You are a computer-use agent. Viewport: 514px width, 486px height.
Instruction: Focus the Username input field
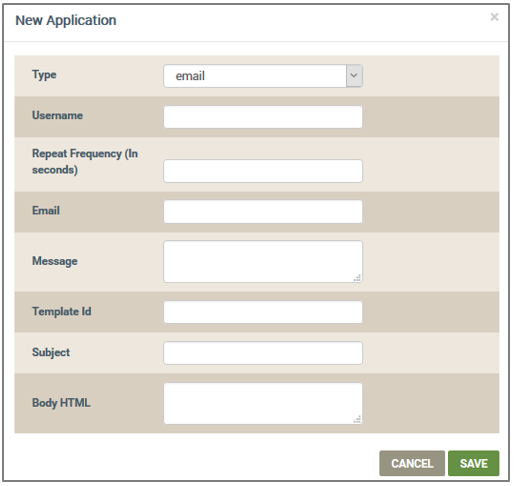pyautogui.click(x=263, y=117)
